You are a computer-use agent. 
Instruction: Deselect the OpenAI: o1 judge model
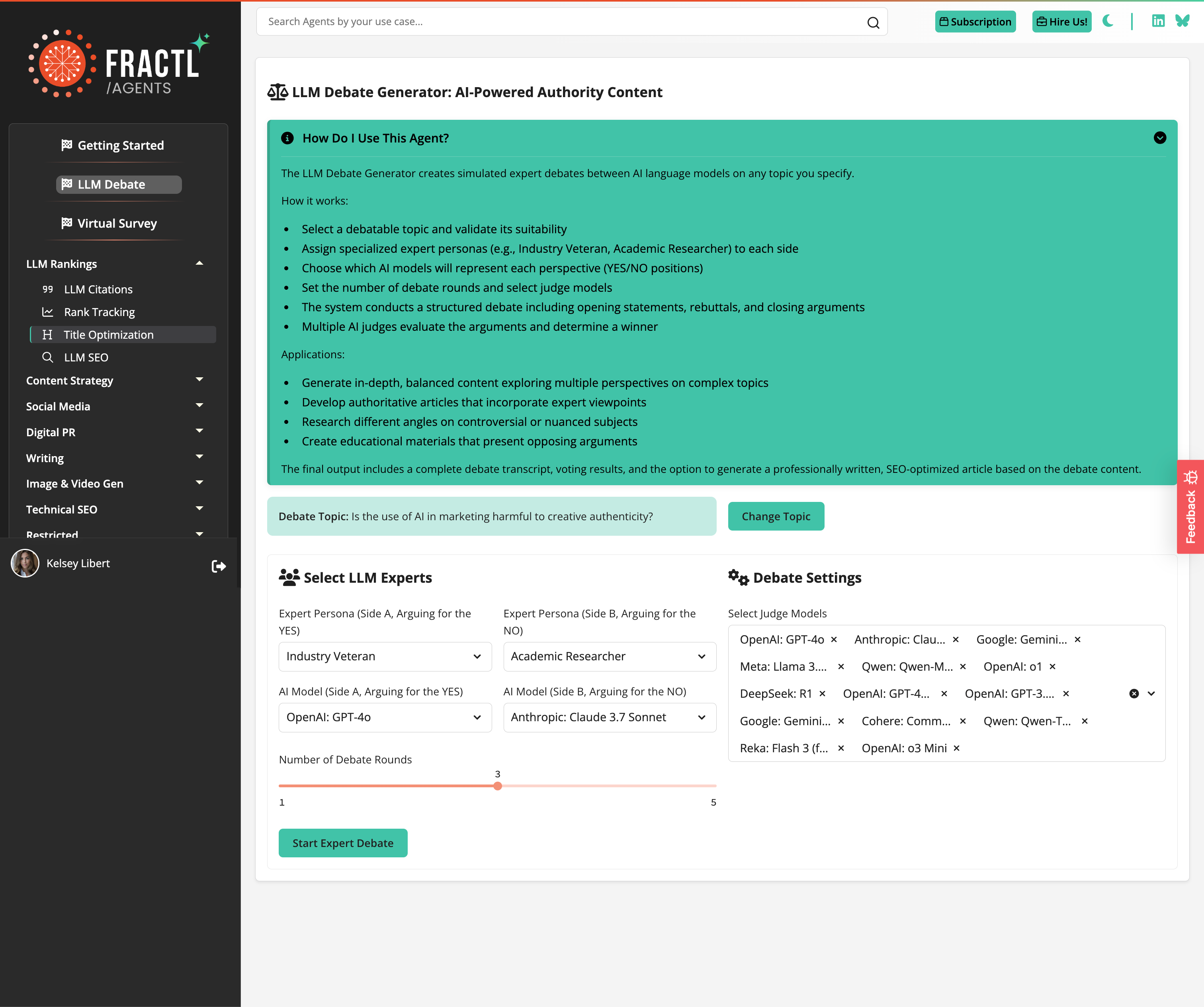pyautogui.click(x=1053, y=667)
